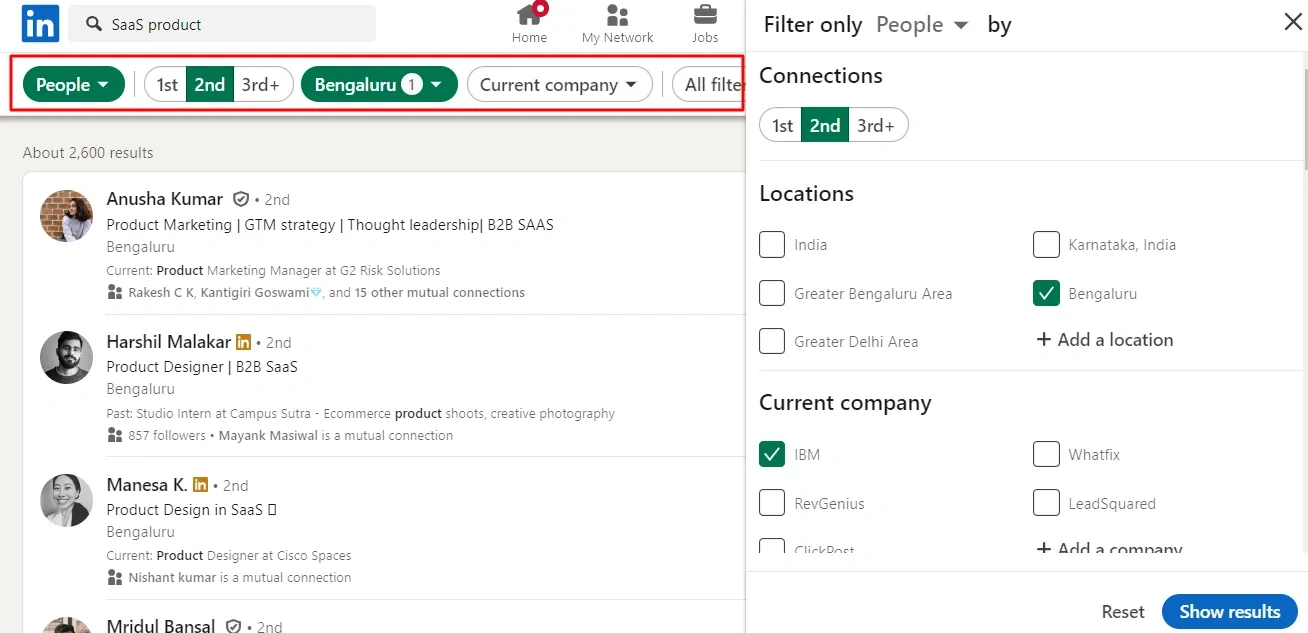Click Add a location
The image size is (1308, 633).
[x=1104, y=340]
